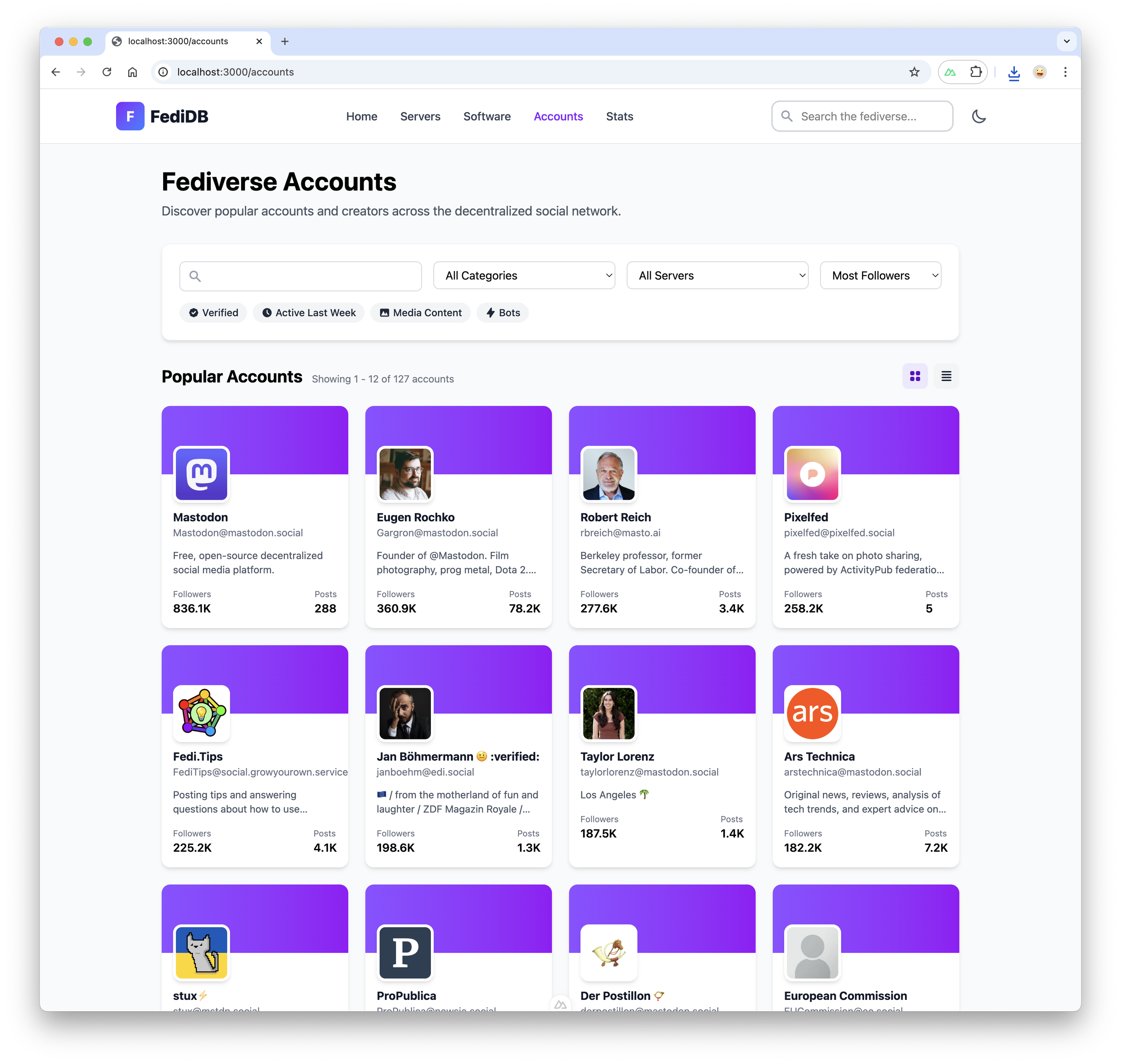
Task: Click the 836.1K followers value
Action: coord(192,608)
